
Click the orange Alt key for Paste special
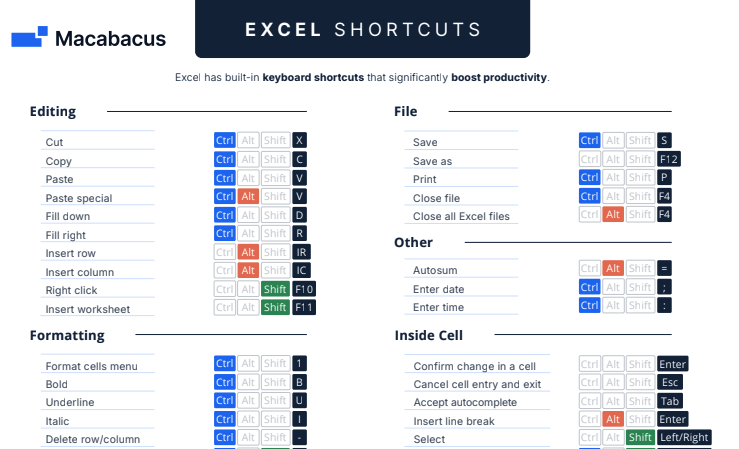pyautogui.click(x=248, y=196)
